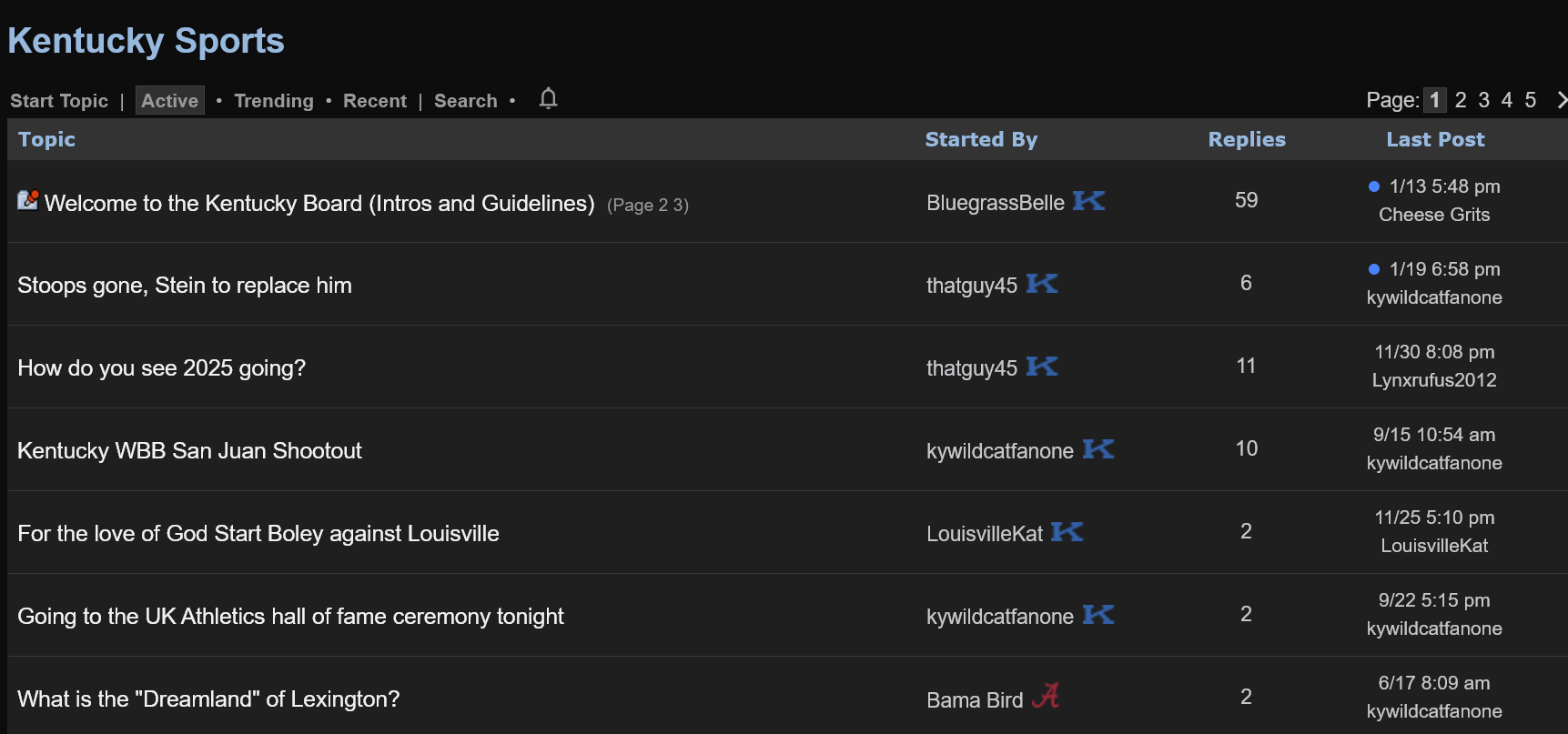The image size is (1568, 734).
Task: Click Kentucky logo next to LouisvilleKat
Action: [1067, 532]
